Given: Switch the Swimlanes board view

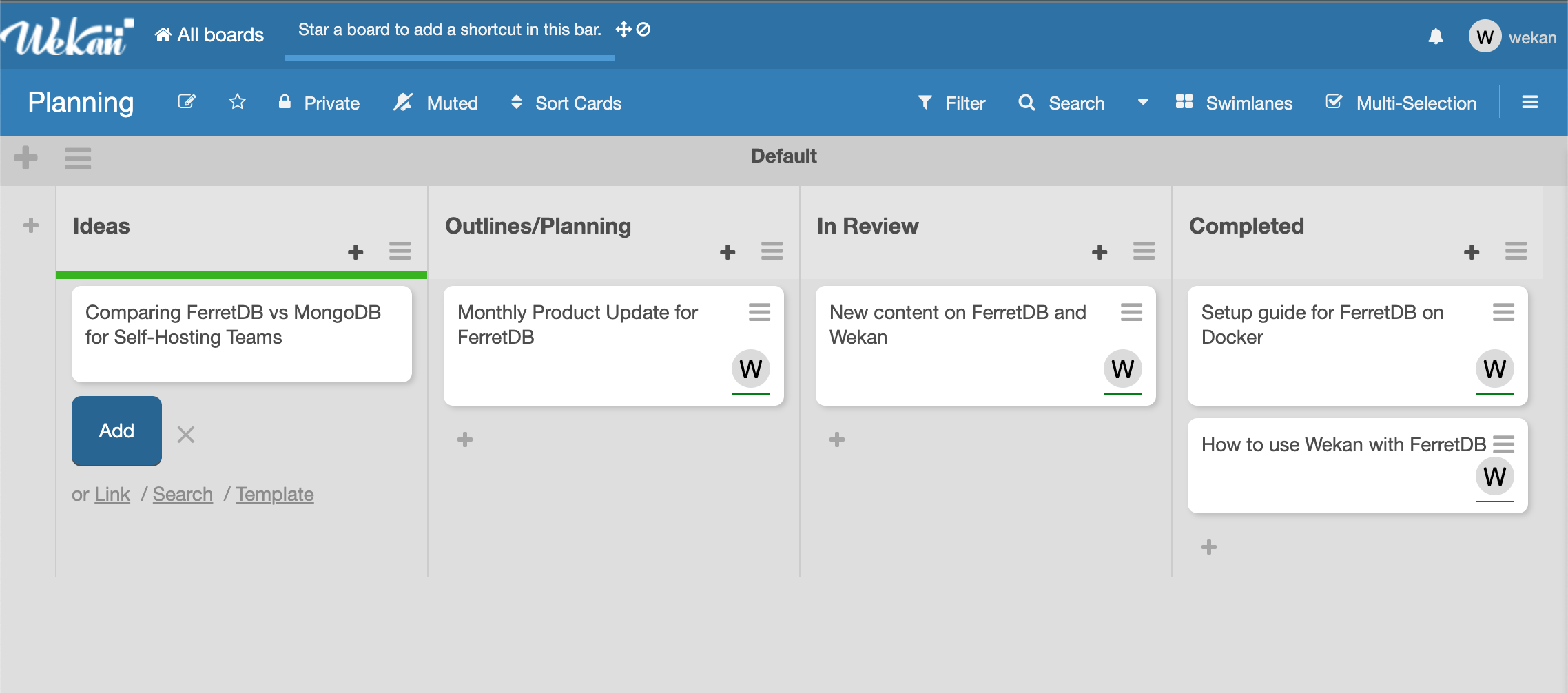Looking at the screenshot, I should tap(1234, 103).
